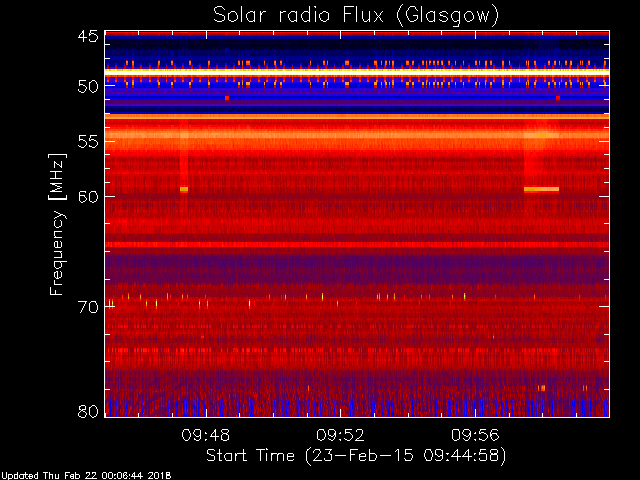Click the bright yellow-white band near 49 MHz
The image size is (640, 480).
click(357, 71)
